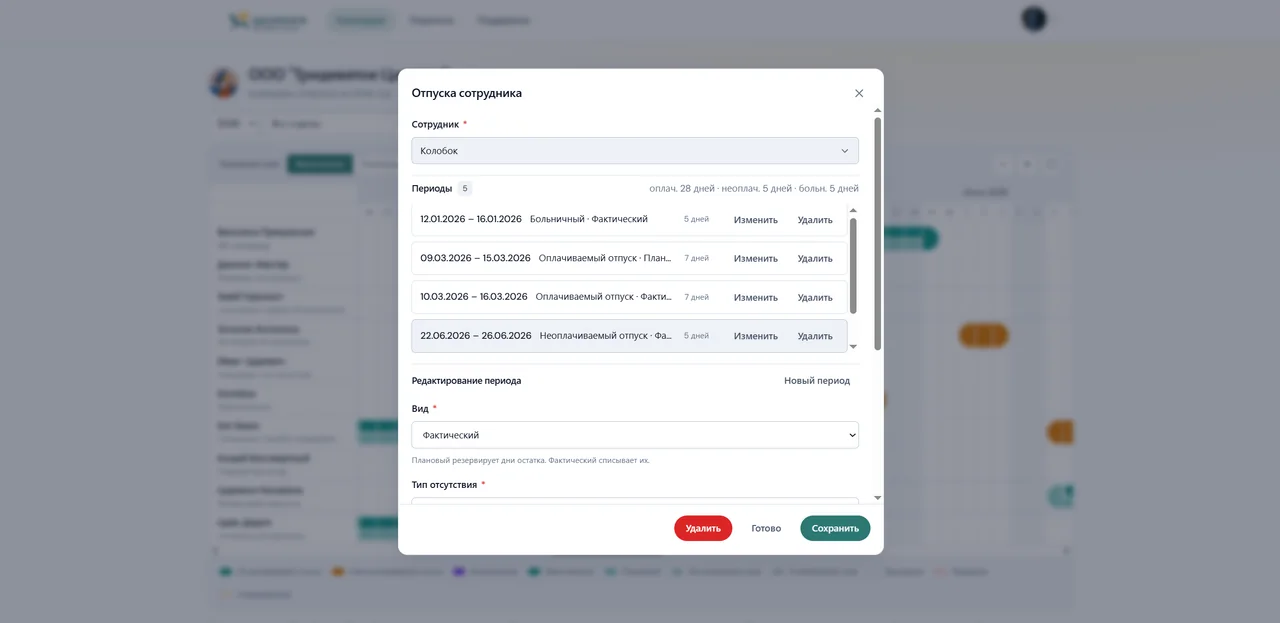
Task: Click the Оплачиваемый отпуск text in the 10.03.2026 row
Action: pos(584,297)
